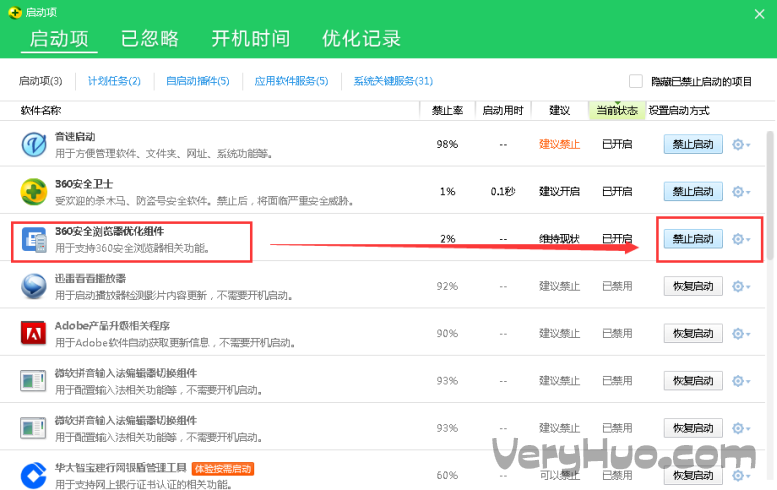This screenshot has width=777, height=490.
Task: Sort by the 当前状态 column header
Action: click(617, 110)
